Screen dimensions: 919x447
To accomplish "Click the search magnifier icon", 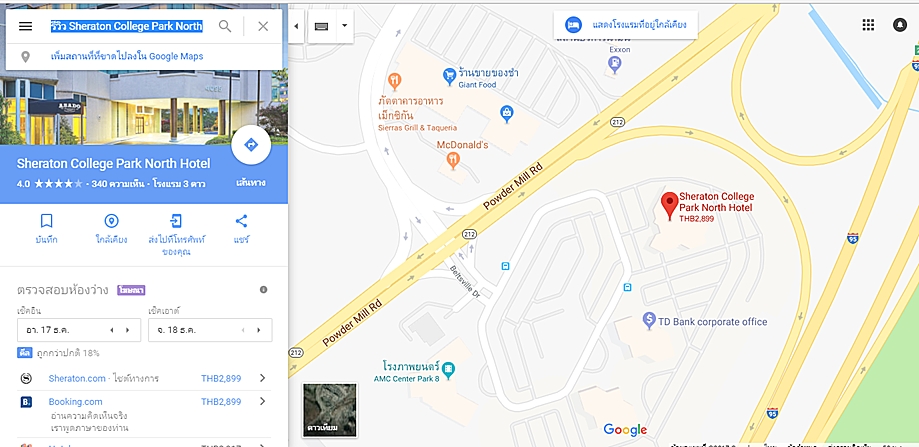I will [x=225, y=26].
